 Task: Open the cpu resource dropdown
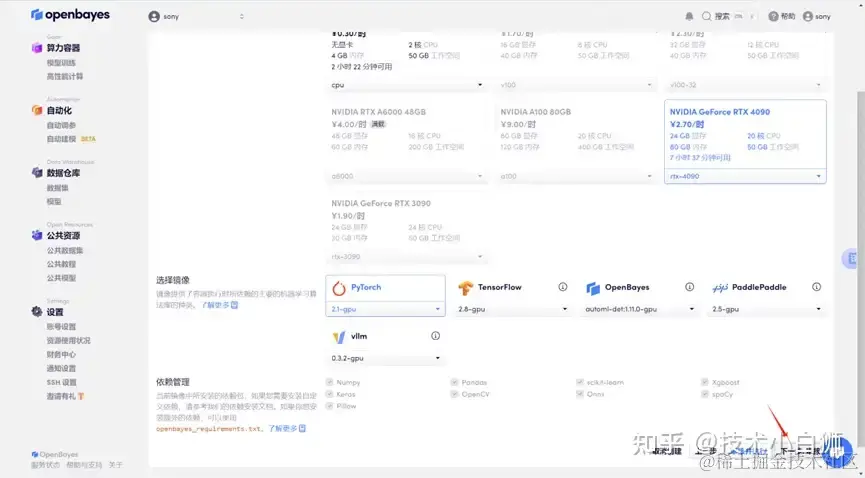[x=407, y=85]
